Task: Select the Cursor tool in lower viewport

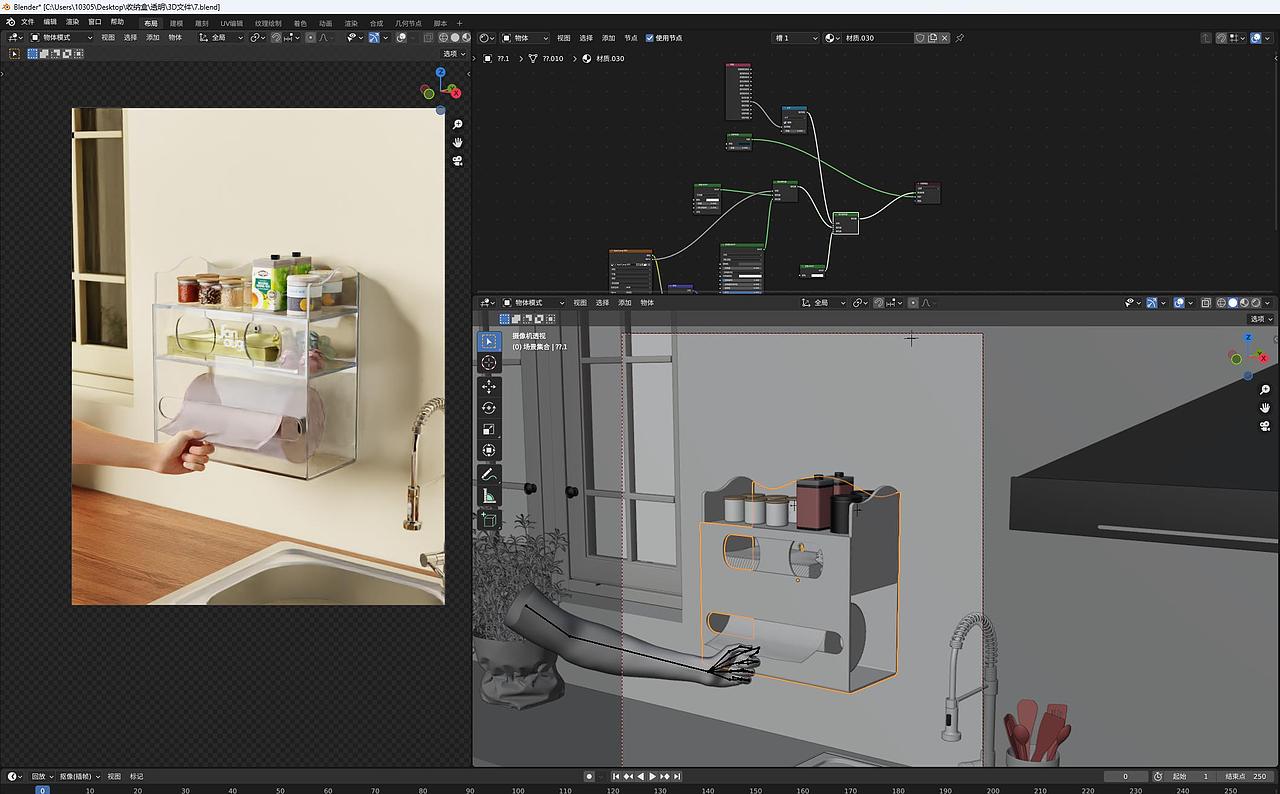Action: click(489, 363)
